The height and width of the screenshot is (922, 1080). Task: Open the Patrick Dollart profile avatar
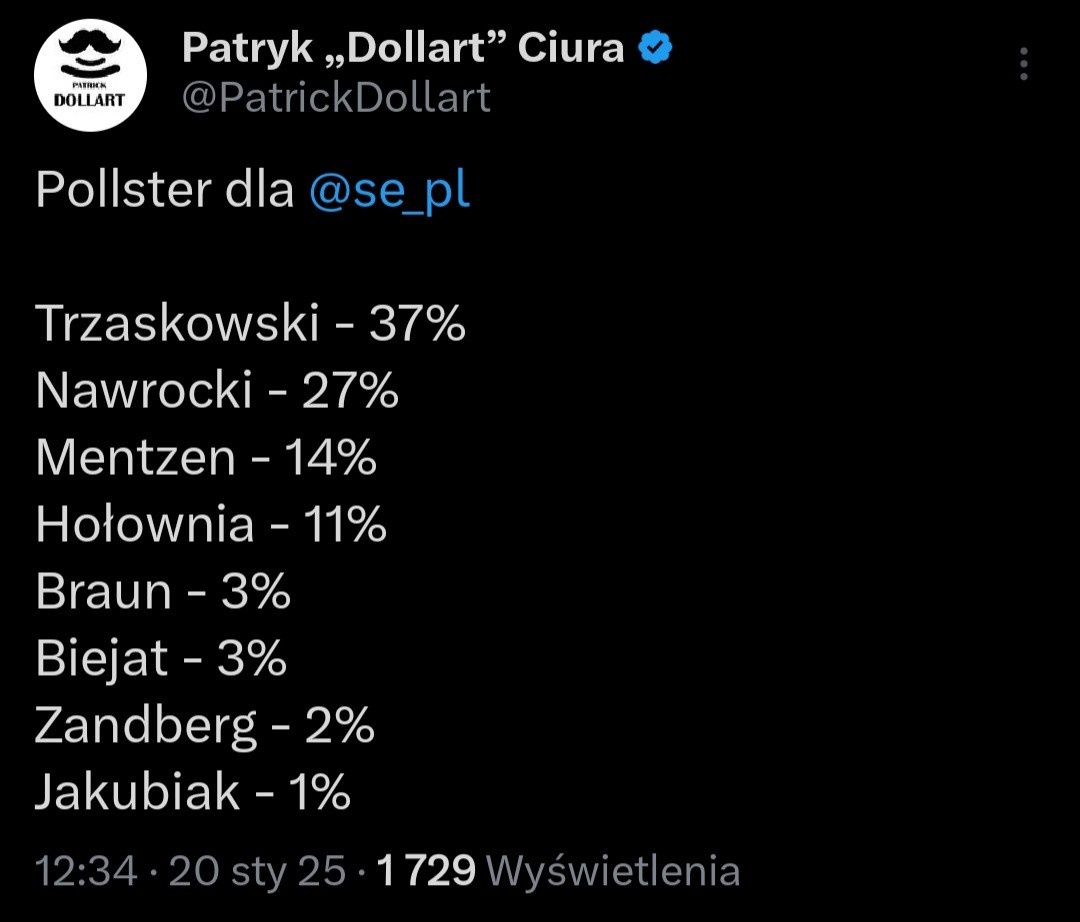coord(91,74)
